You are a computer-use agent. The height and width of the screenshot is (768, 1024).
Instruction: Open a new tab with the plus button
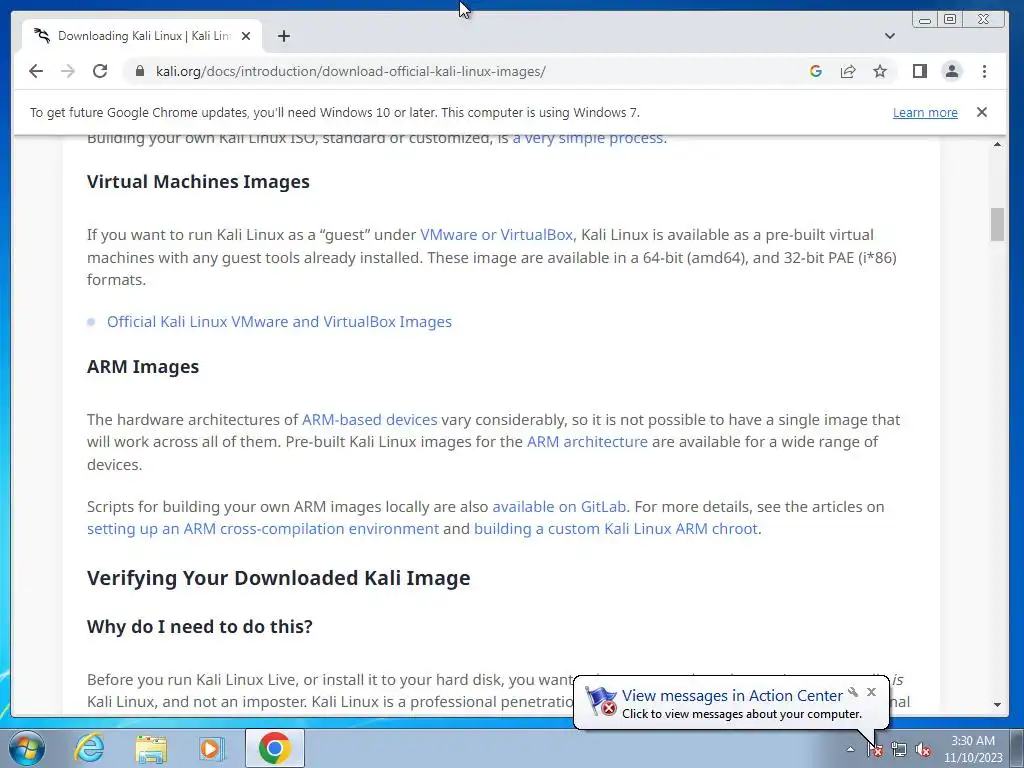(283, 36)
